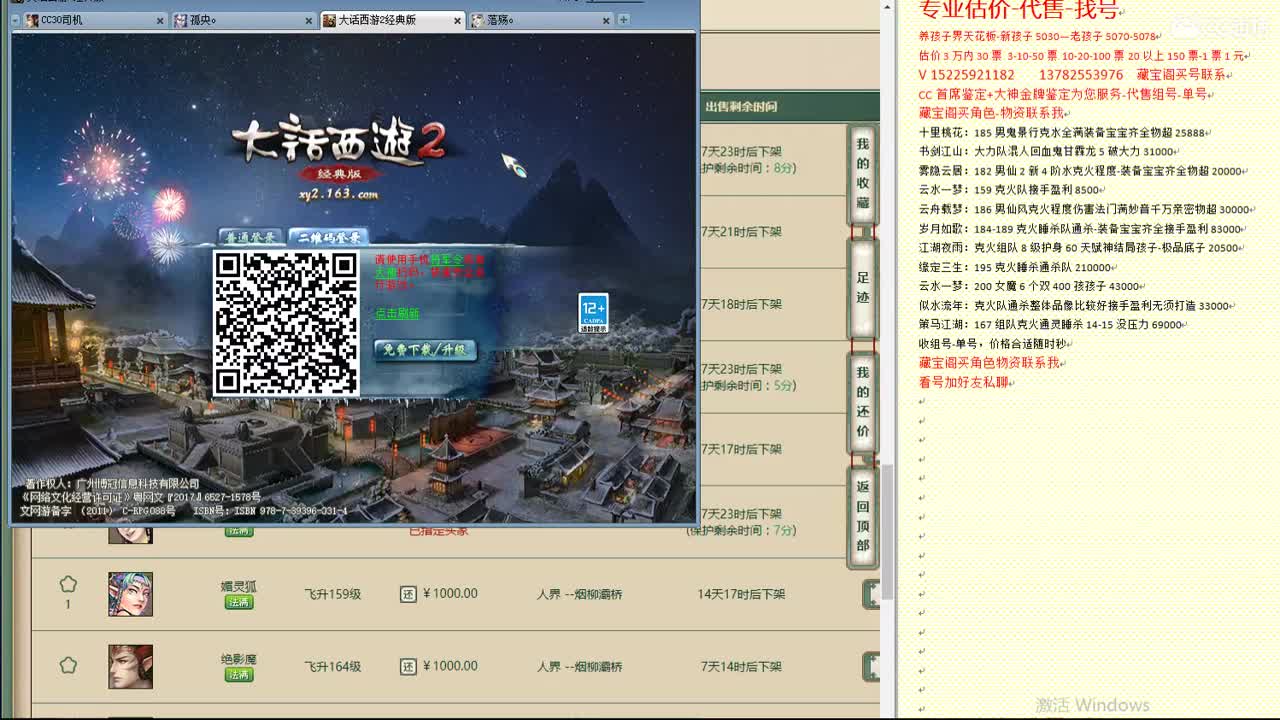The width and height of the screenshot is (1280, 720).
Task: Click the 点击刷新 refresh link
Action: tap(397, 313)
